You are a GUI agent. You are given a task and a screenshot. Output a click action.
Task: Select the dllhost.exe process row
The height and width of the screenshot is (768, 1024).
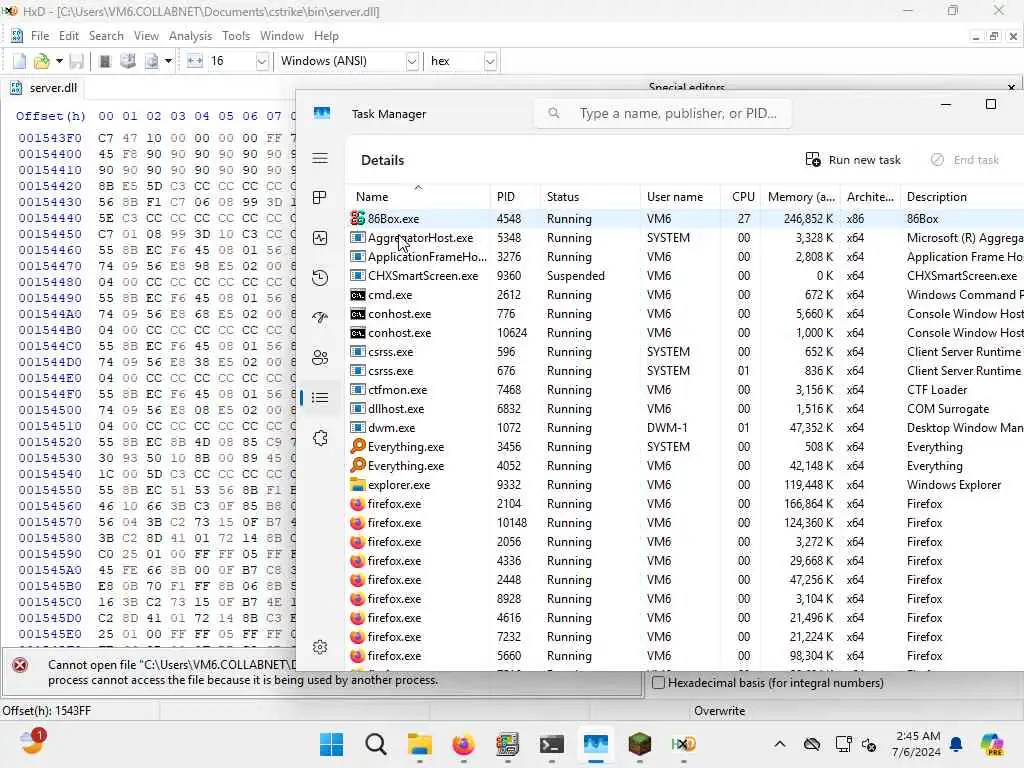pyautogui.click(x=684, y=409)
